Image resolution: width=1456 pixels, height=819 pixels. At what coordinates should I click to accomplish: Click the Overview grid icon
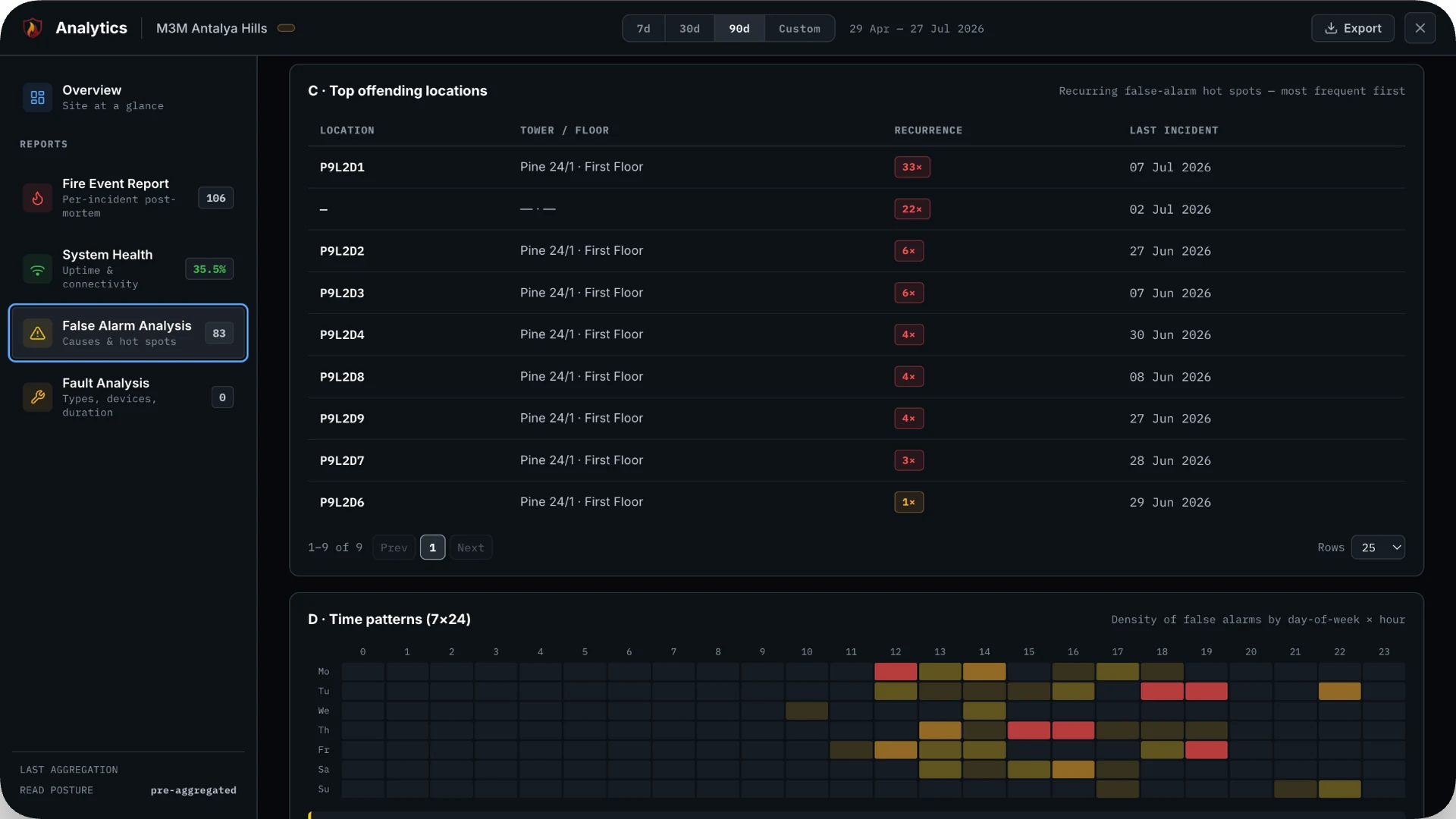[x=37, y=98]
